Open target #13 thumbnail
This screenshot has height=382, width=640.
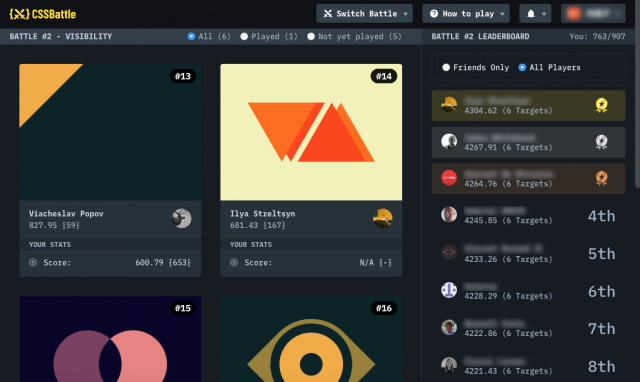pyautogui.click(x=110, y=132)
